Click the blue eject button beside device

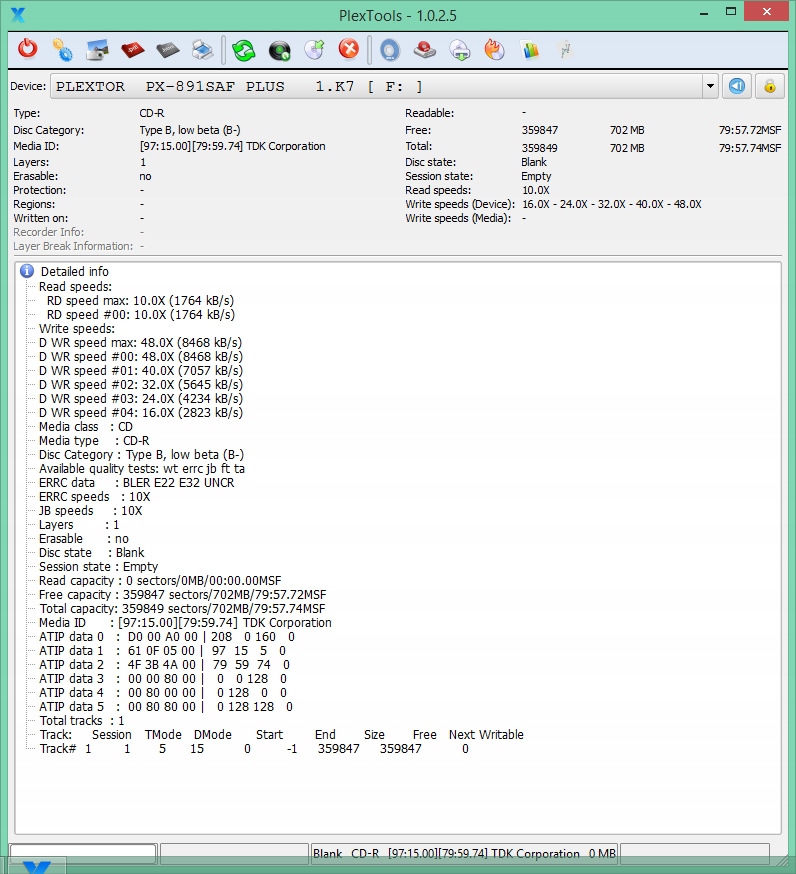click(737, 86)
